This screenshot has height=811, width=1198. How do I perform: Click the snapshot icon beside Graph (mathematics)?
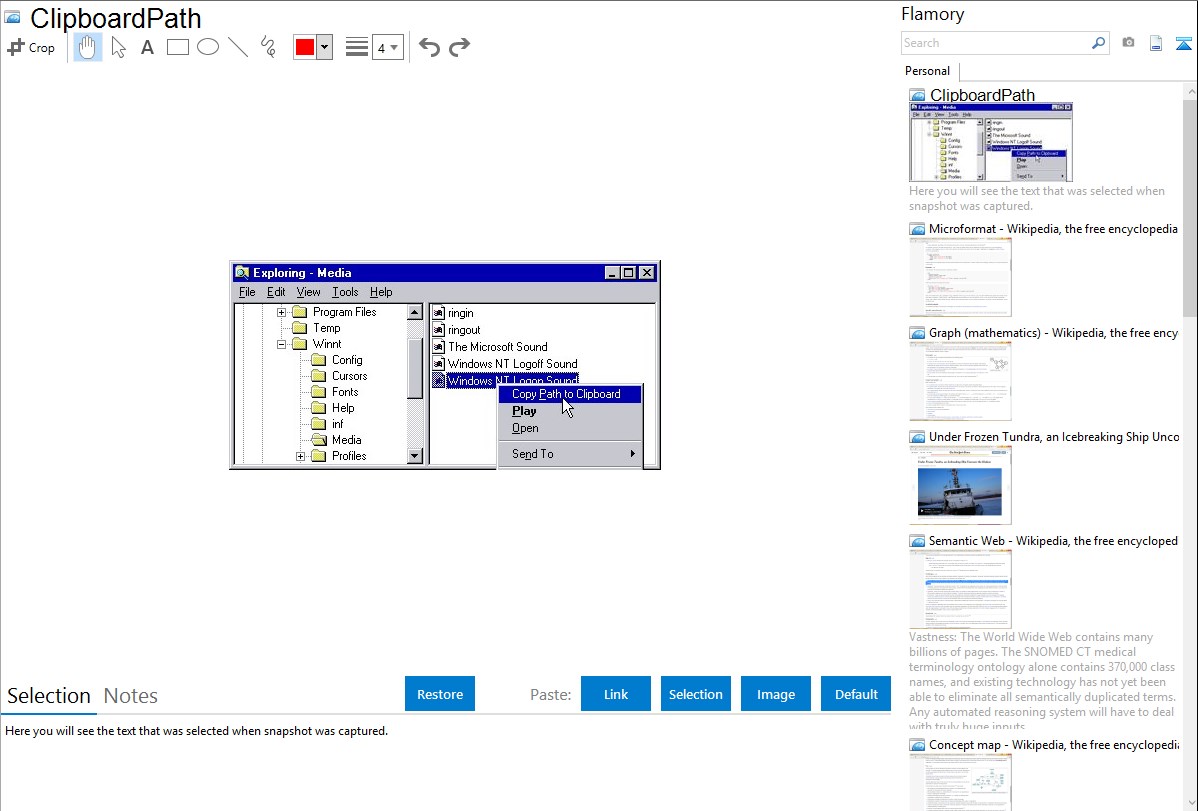pos(917,333)
